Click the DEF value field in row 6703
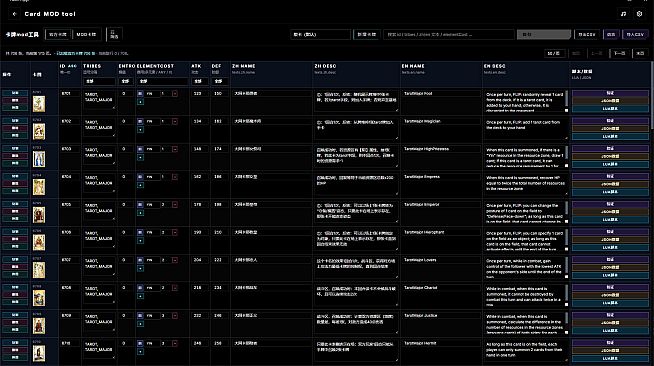This screenshot has width=654, height=366. 219,149
